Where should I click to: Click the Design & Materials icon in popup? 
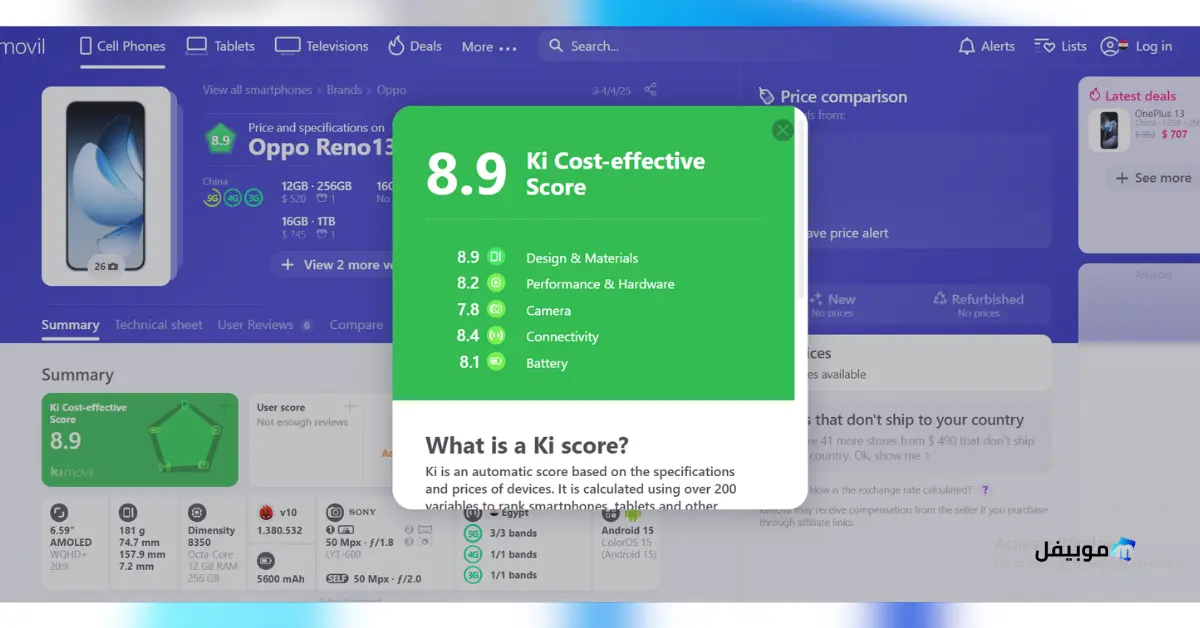tap(496, 257)
